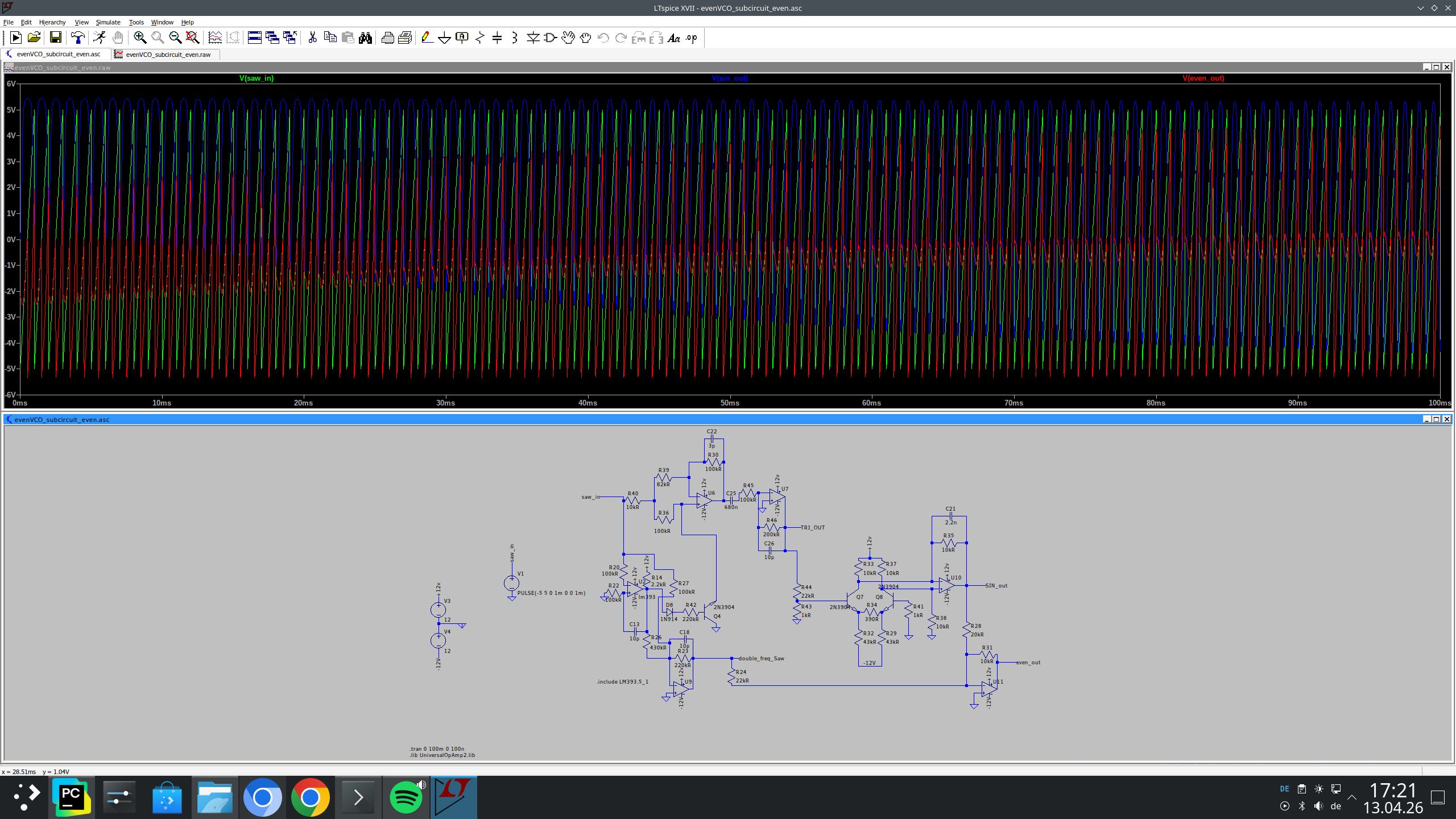This screenshot has height=819, width=1456.
Task: Select the Resistor placement tool
Action: coord(479,38)
